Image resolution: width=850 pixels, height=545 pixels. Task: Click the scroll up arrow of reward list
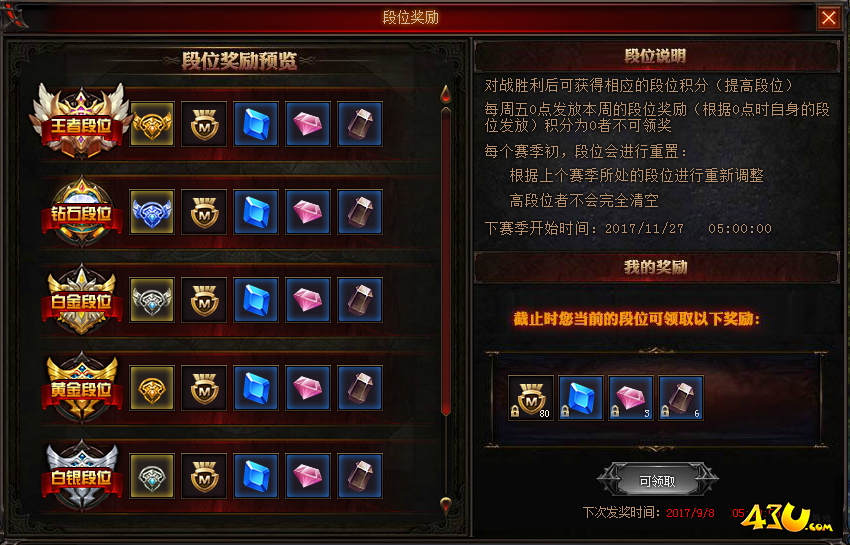[x=446, y=93]
